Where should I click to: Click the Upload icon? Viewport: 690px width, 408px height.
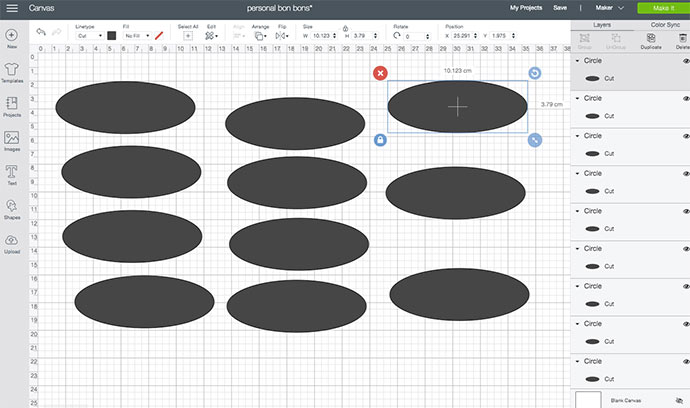pos(11,240)
